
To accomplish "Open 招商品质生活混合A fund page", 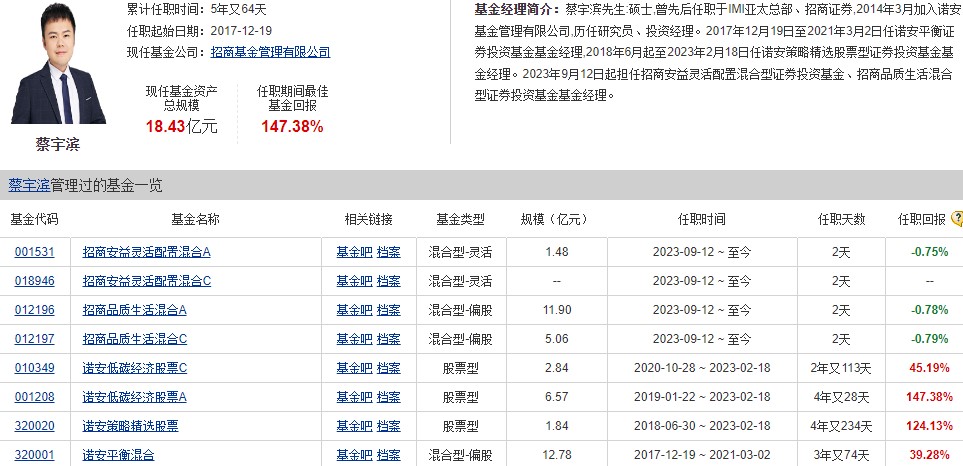I will click(x=135, y=310).
